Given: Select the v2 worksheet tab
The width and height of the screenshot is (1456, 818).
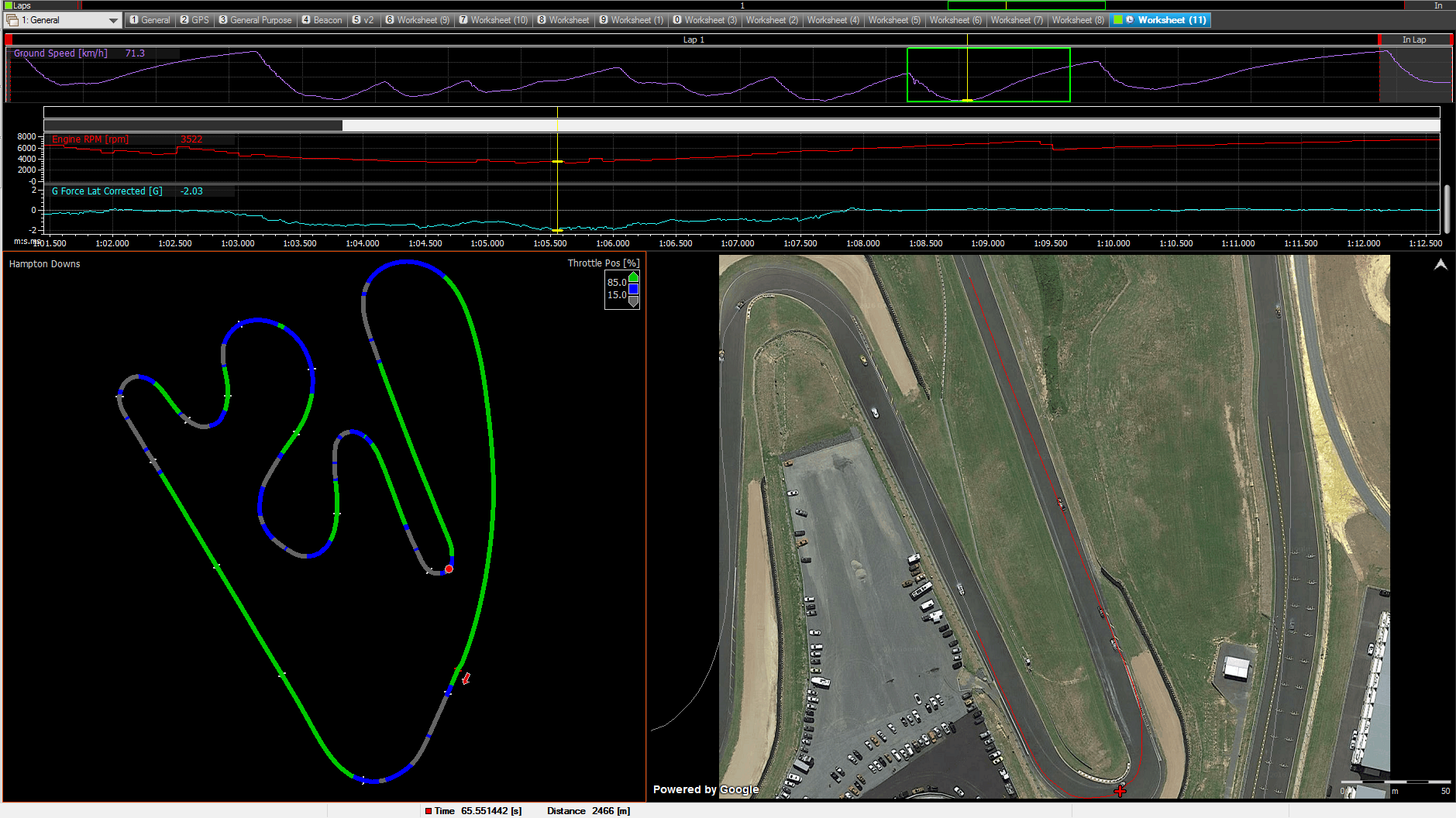Looking at the screenshot, I should tap(363, 20).
